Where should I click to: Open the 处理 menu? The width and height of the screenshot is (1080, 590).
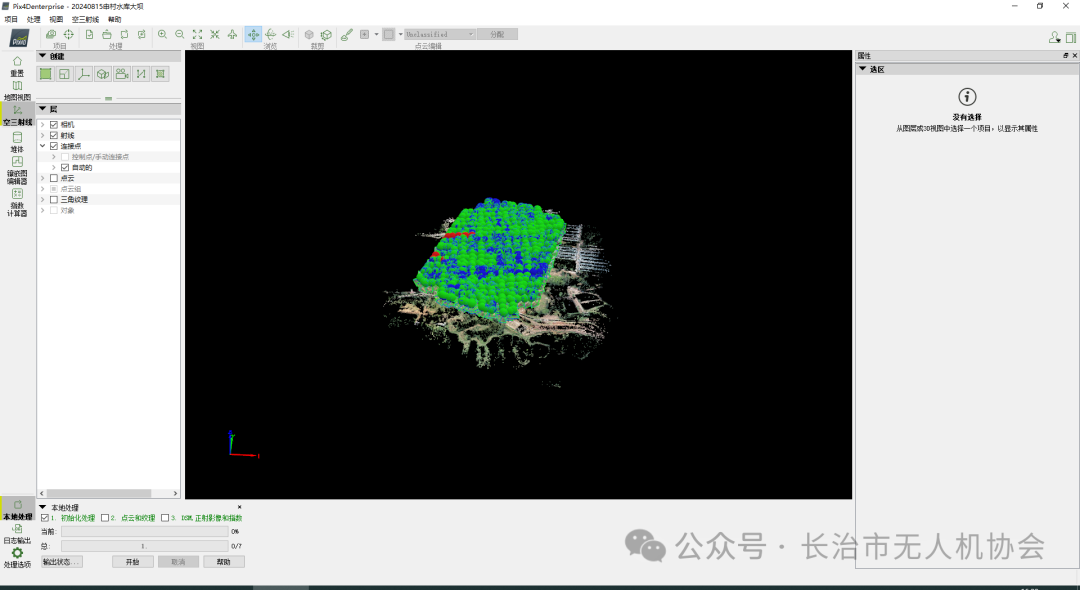point(33,19)
